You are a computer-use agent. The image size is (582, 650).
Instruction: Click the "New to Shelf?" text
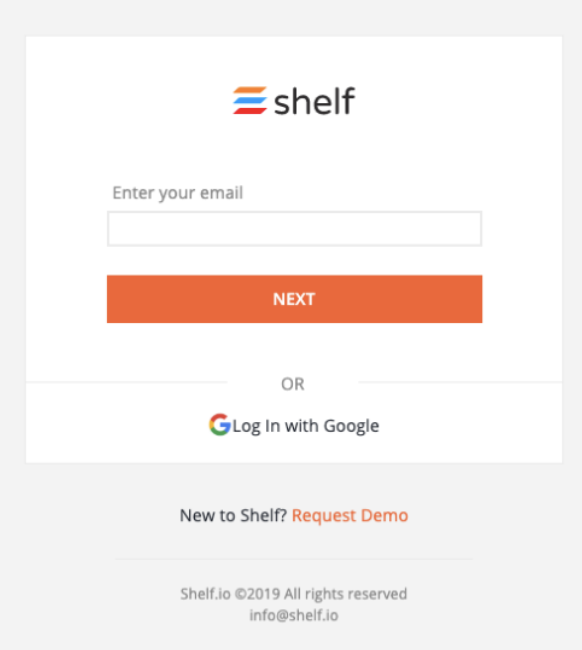[x=233, y=516]
